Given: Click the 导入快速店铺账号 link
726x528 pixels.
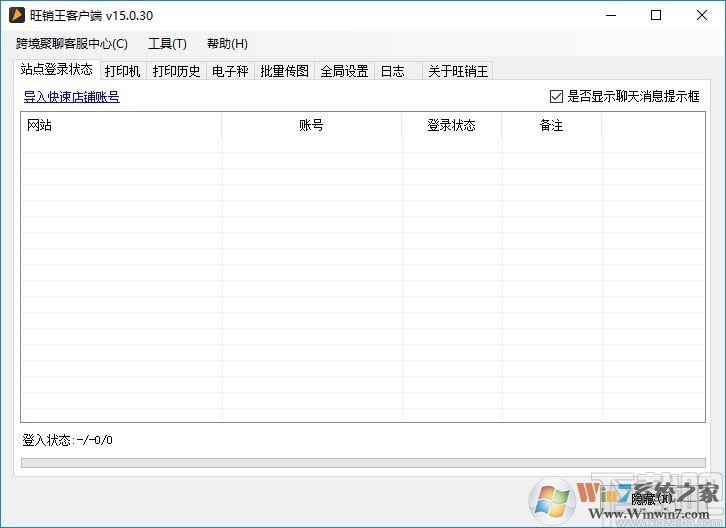Looking at the screenshot, I should 72,97.
